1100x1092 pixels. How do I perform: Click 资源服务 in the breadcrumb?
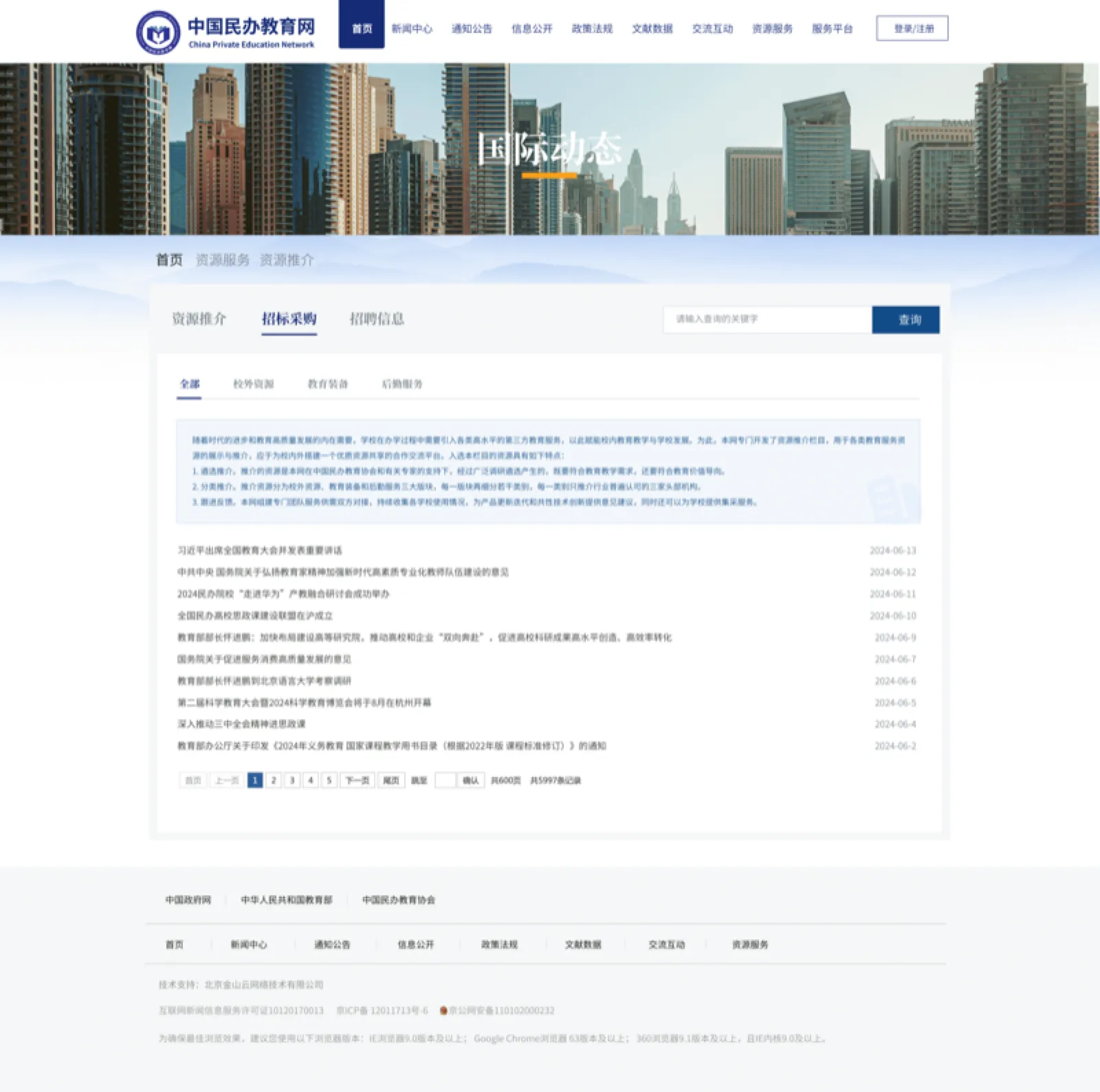click(222, 259)
